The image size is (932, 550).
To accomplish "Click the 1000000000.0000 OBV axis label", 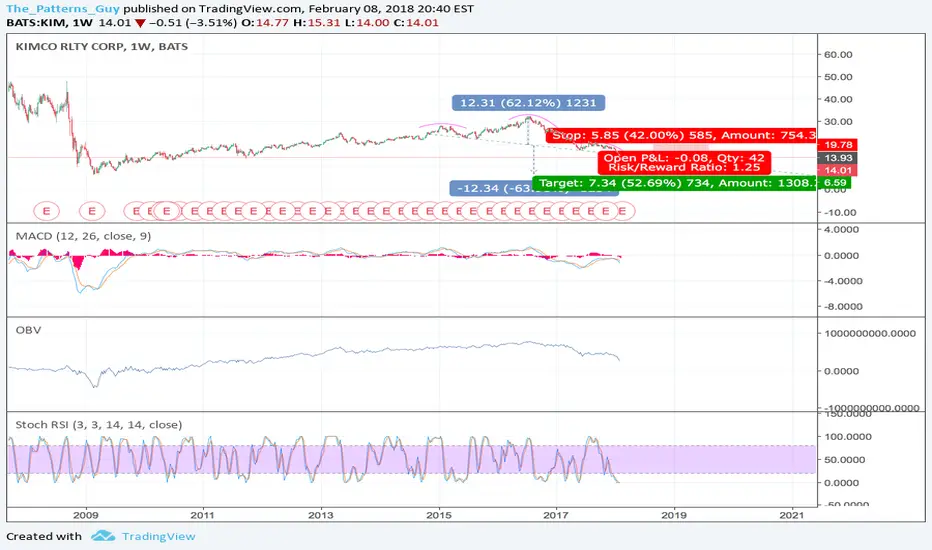I will click(870, 334).
